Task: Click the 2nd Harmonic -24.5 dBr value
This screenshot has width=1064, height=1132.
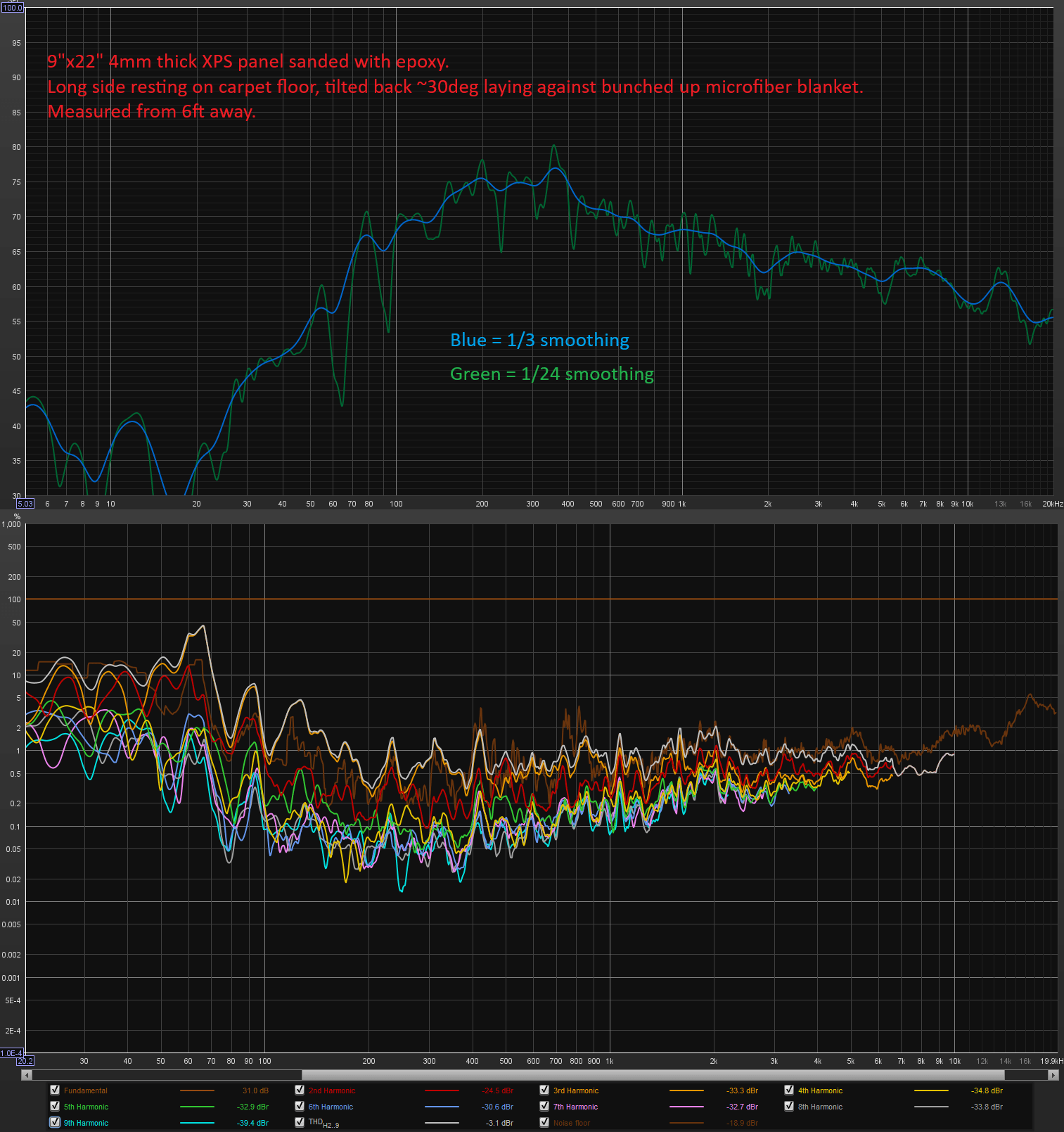Action: pyautogui.click(x=498, y=1090)
